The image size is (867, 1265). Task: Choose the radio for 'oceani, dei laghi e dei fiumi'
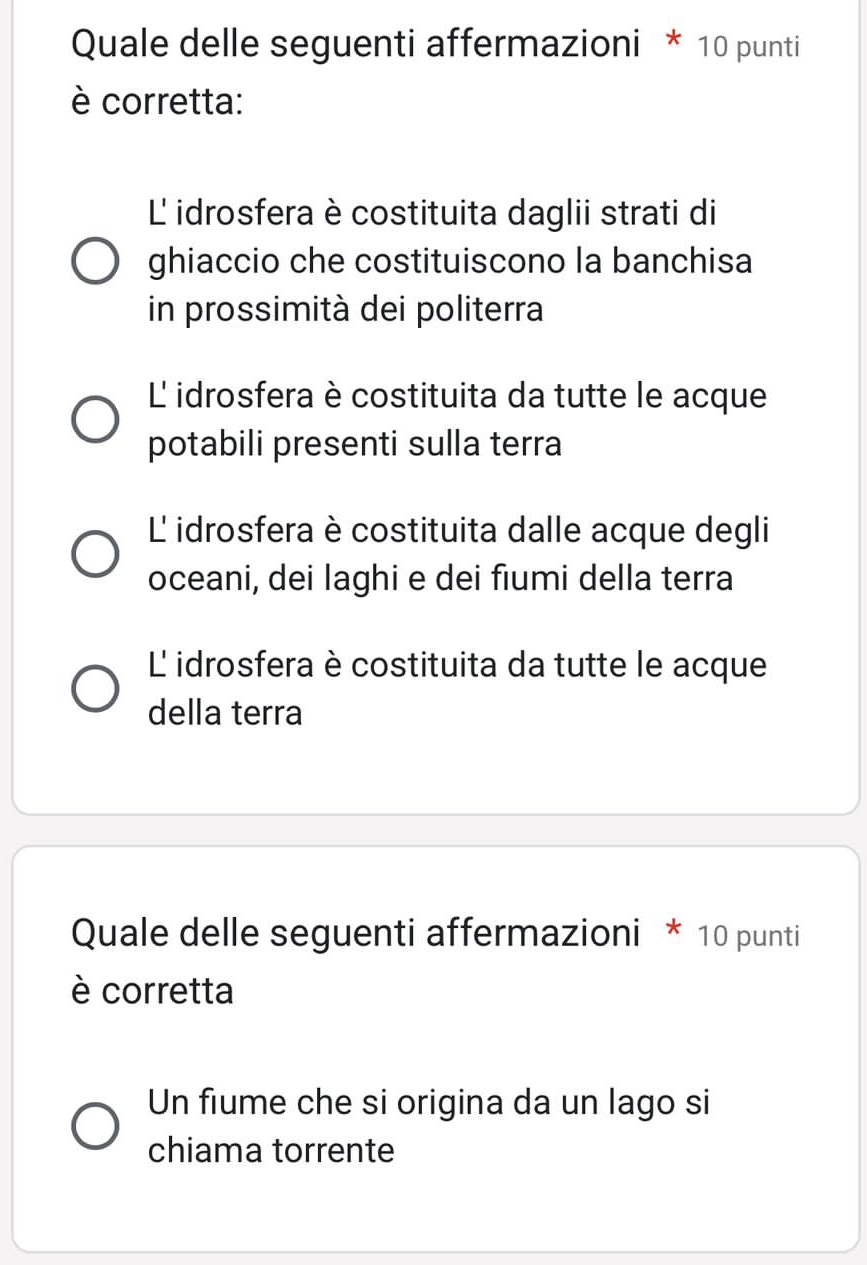point(97,554)
